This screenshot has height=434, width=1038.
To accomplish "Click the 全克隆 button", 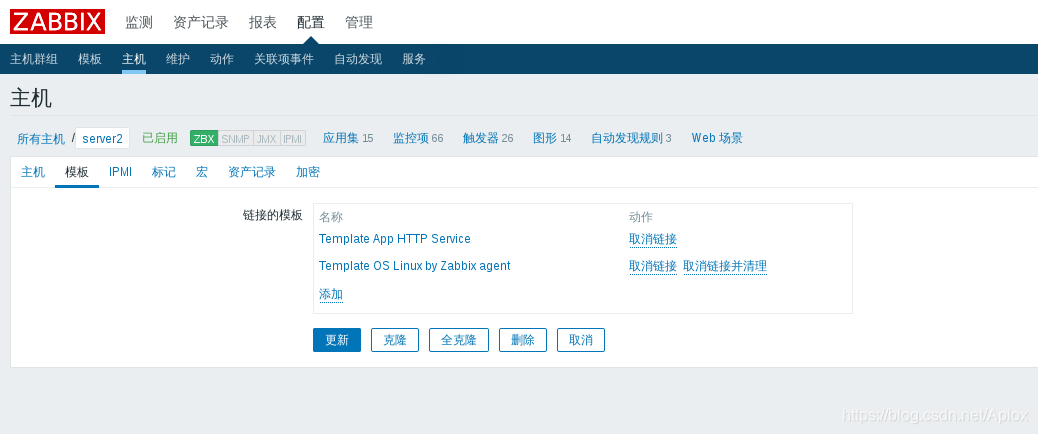I will 459,340.
